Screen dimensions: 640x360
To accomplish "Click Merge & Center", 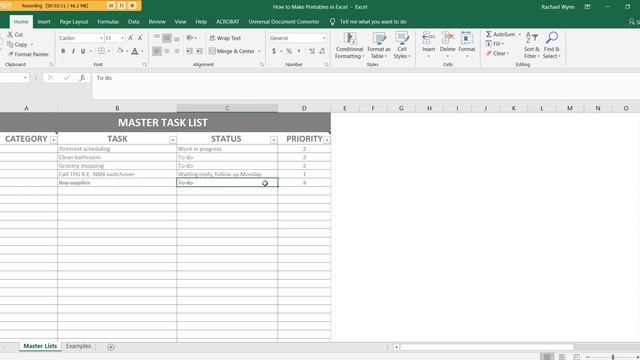I will pyautogui.click(x=232, y=51).
